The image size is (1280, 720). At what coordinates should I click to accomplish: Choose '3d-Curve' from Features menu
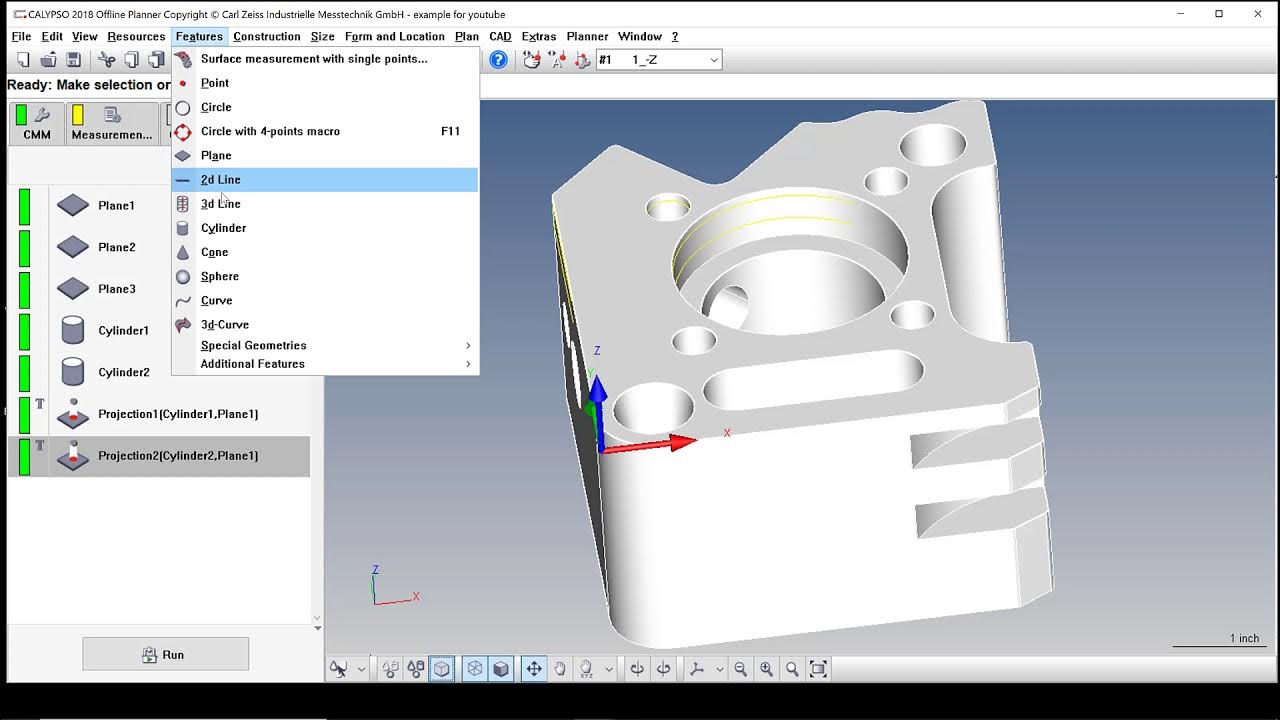click(x=325, y=325)
